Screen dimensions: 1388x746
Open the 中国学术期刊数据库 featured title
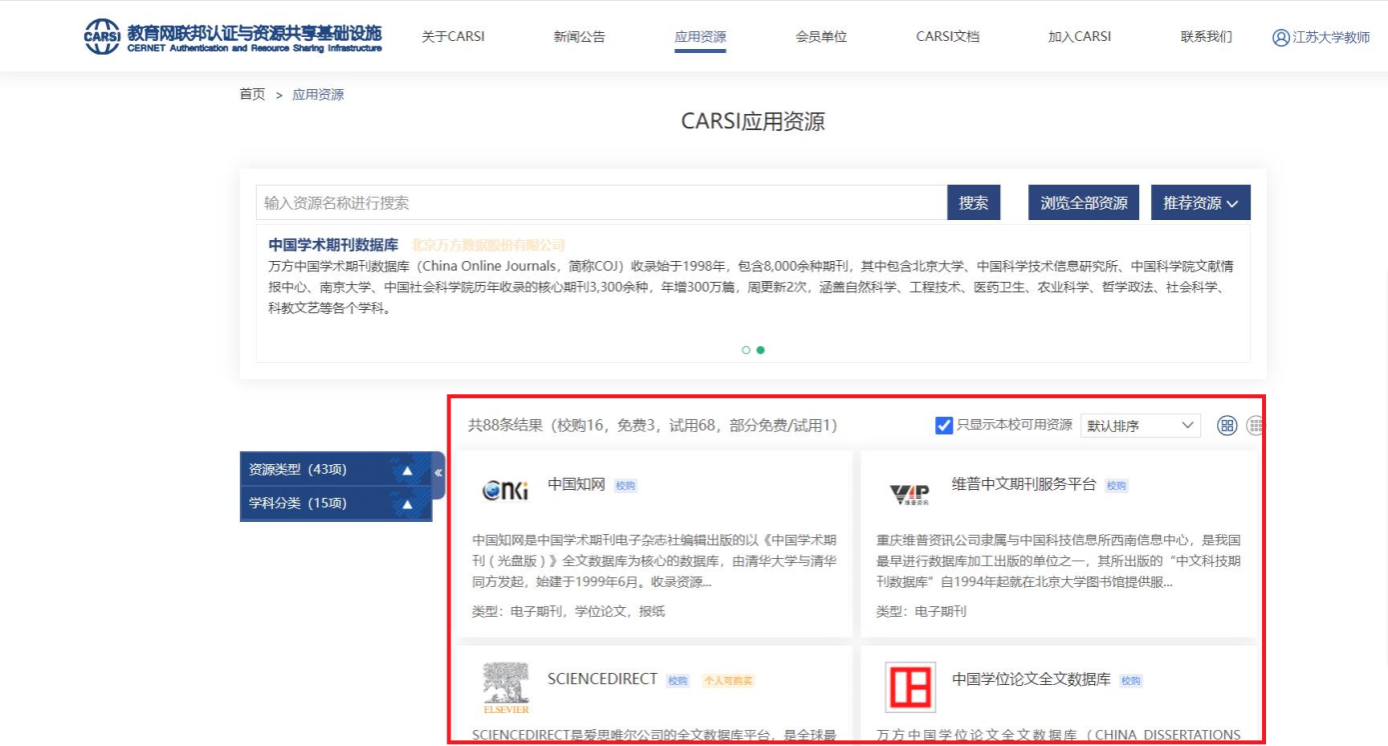333,245
